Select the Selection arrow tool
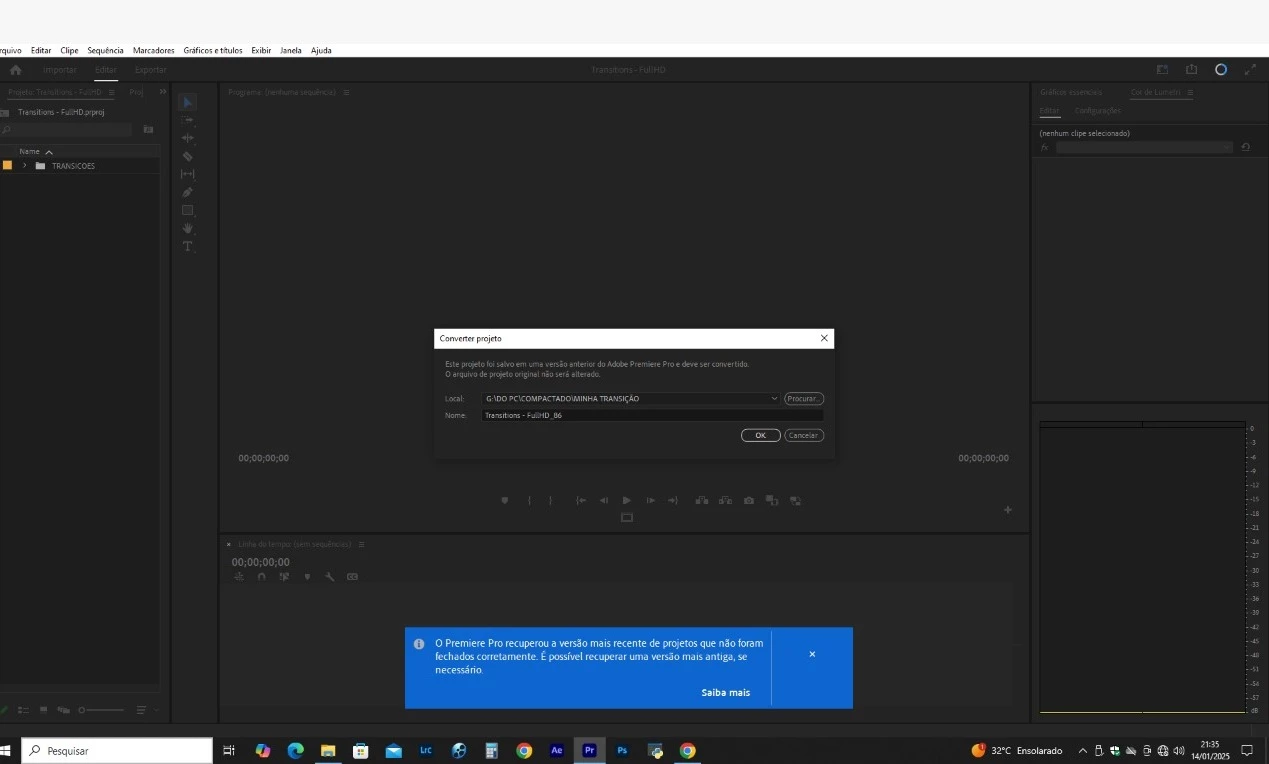The image size is (1269, 764). click(187, 102)
